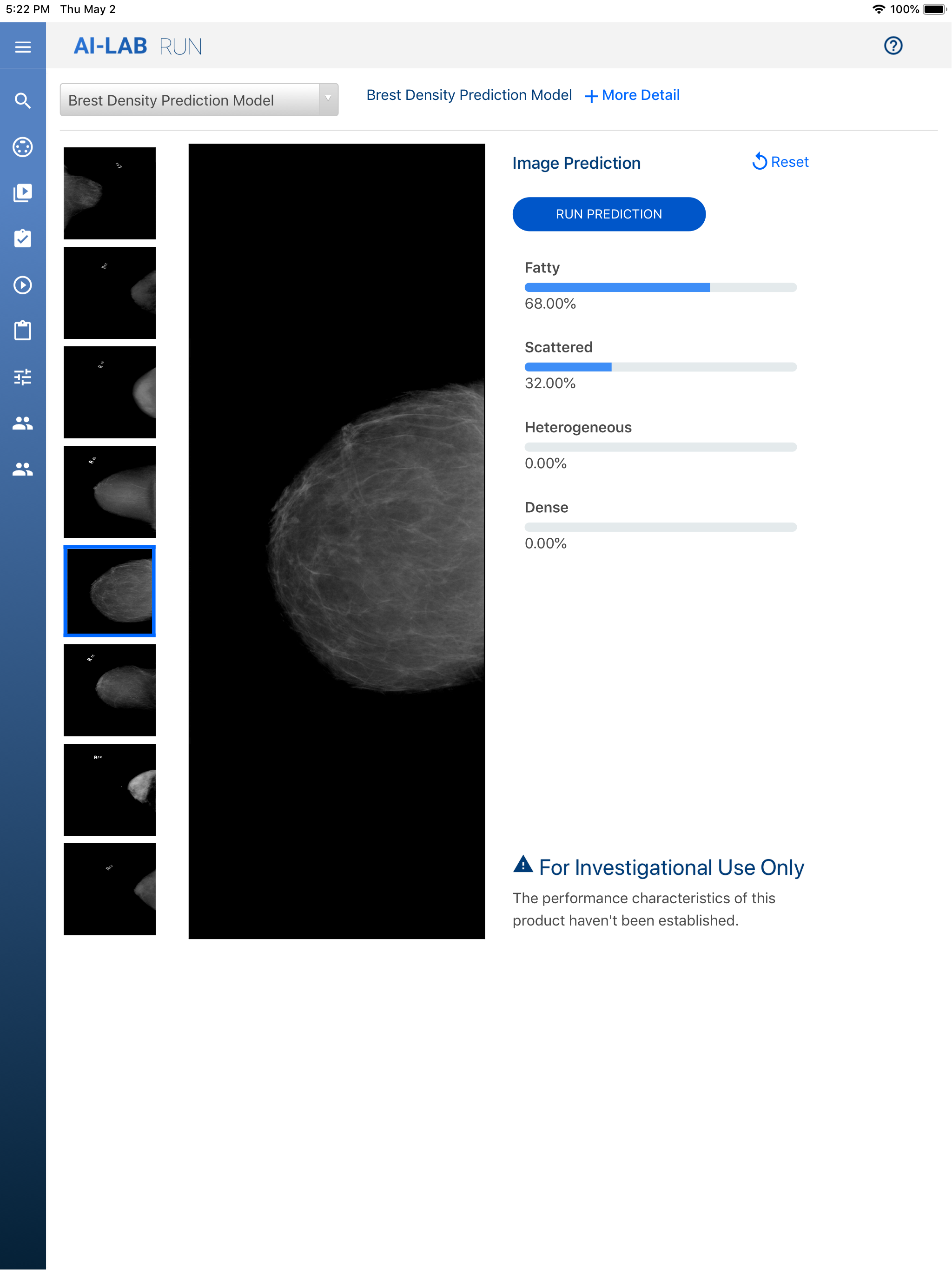Click the Reset link
Viewport: 952px width, 1270px height.
tap(780, 162)
